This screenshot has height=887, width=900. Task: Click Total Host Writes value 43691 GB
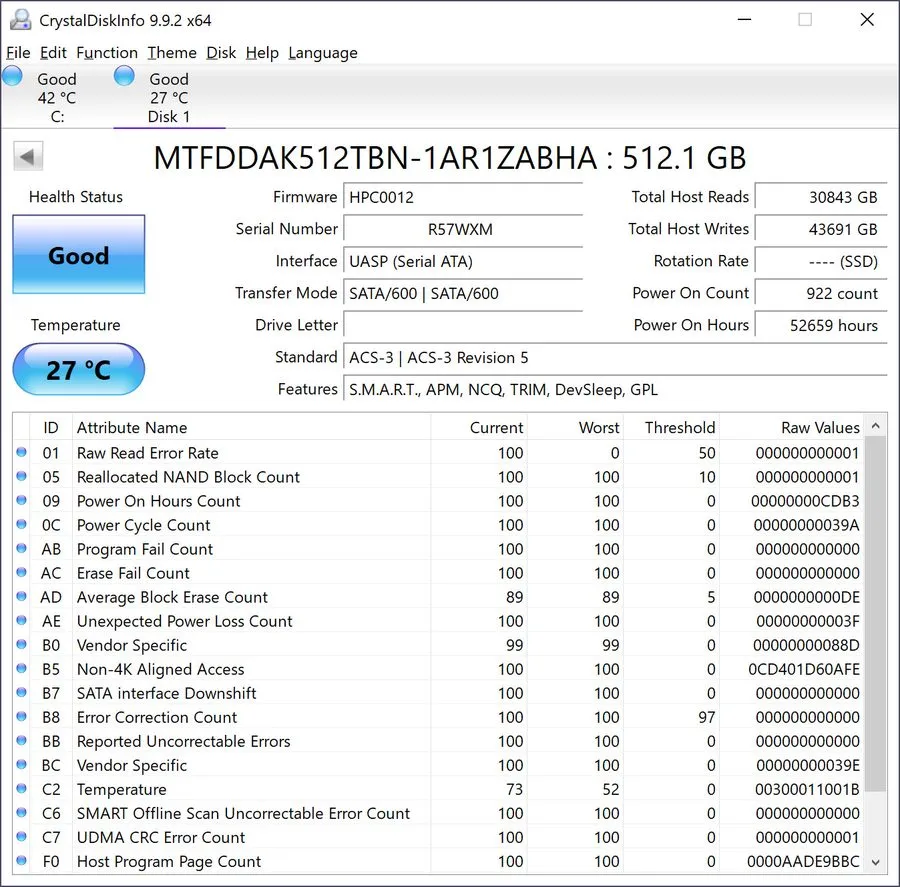coord(821,230)
